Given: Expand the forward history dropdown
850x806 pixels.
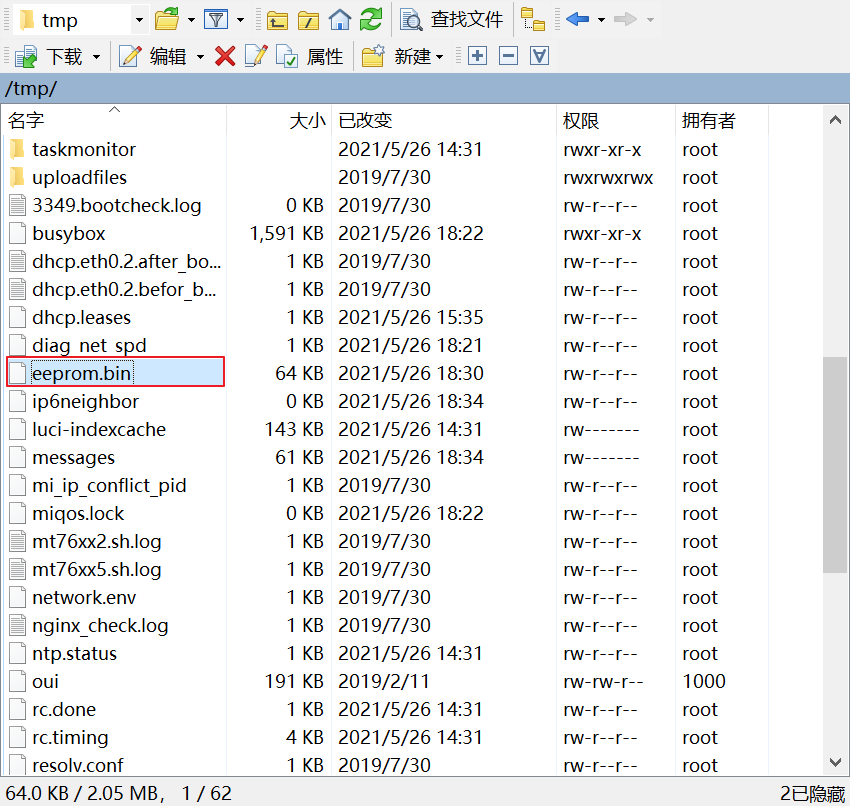Looking at the screenshot, I should [650, 20].
